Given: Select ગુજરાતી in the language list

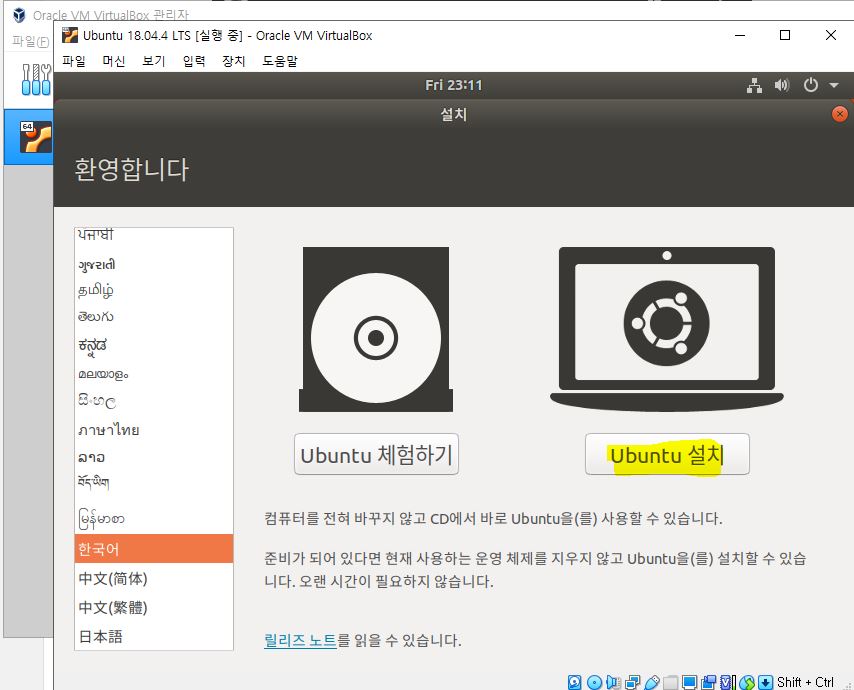Looking at the screenshot, I should point(154,265).
